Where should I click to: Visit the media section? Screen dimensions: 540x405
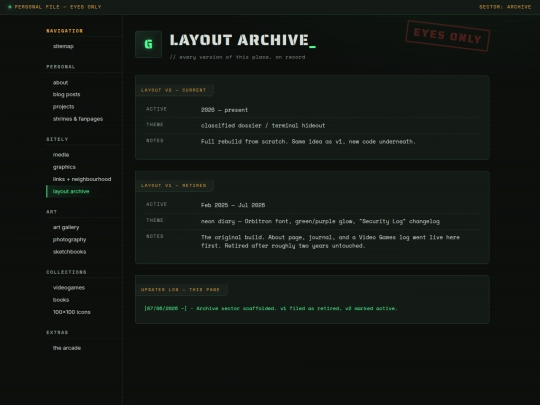click(61, 155)
